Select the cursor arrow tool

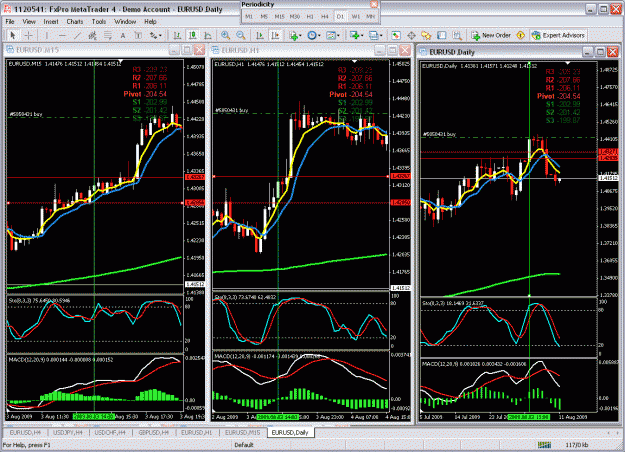pos(13,35)
